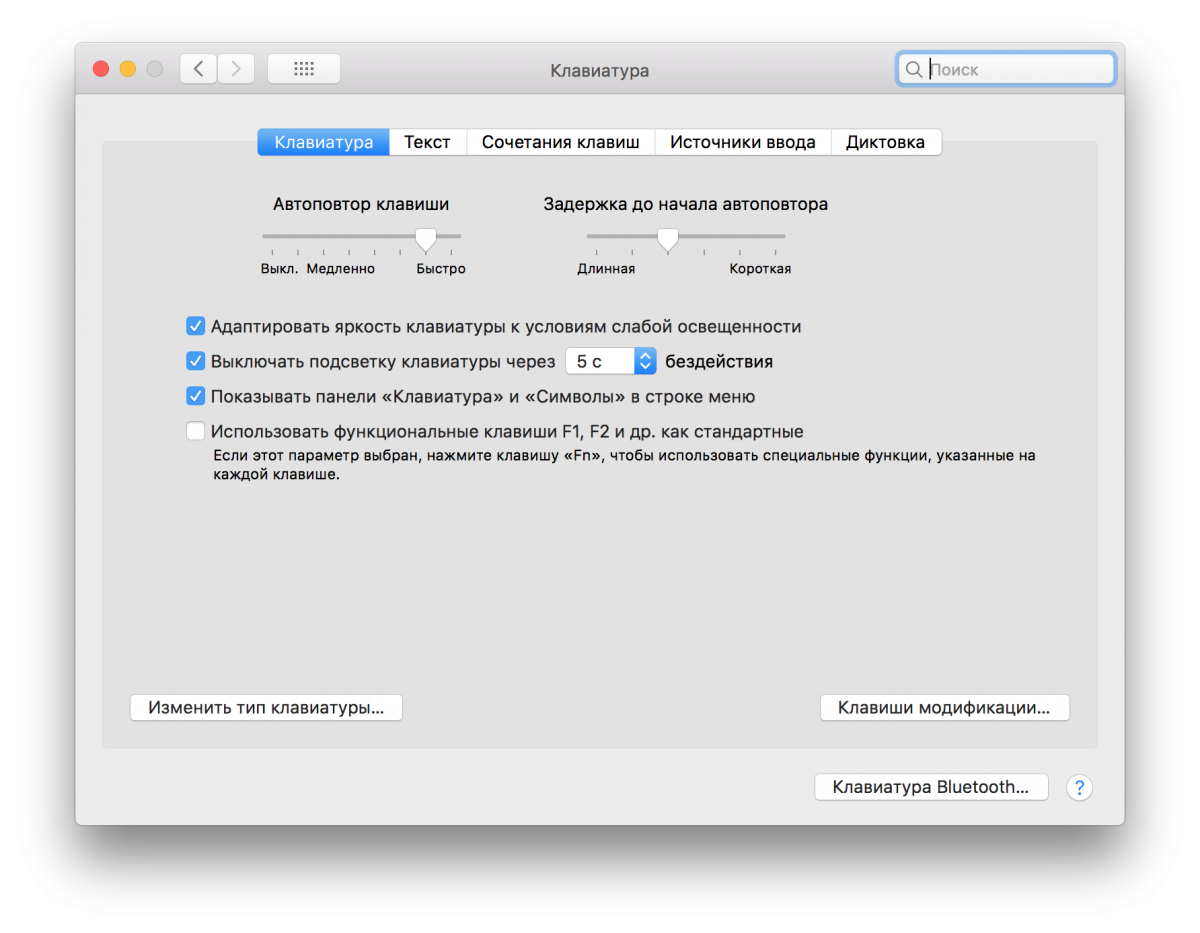Enable Использовать функциональные клавиши F1, F2 checkbox
The width and height of the screenshot is (1200, 933).
click(x=196, y=432)
